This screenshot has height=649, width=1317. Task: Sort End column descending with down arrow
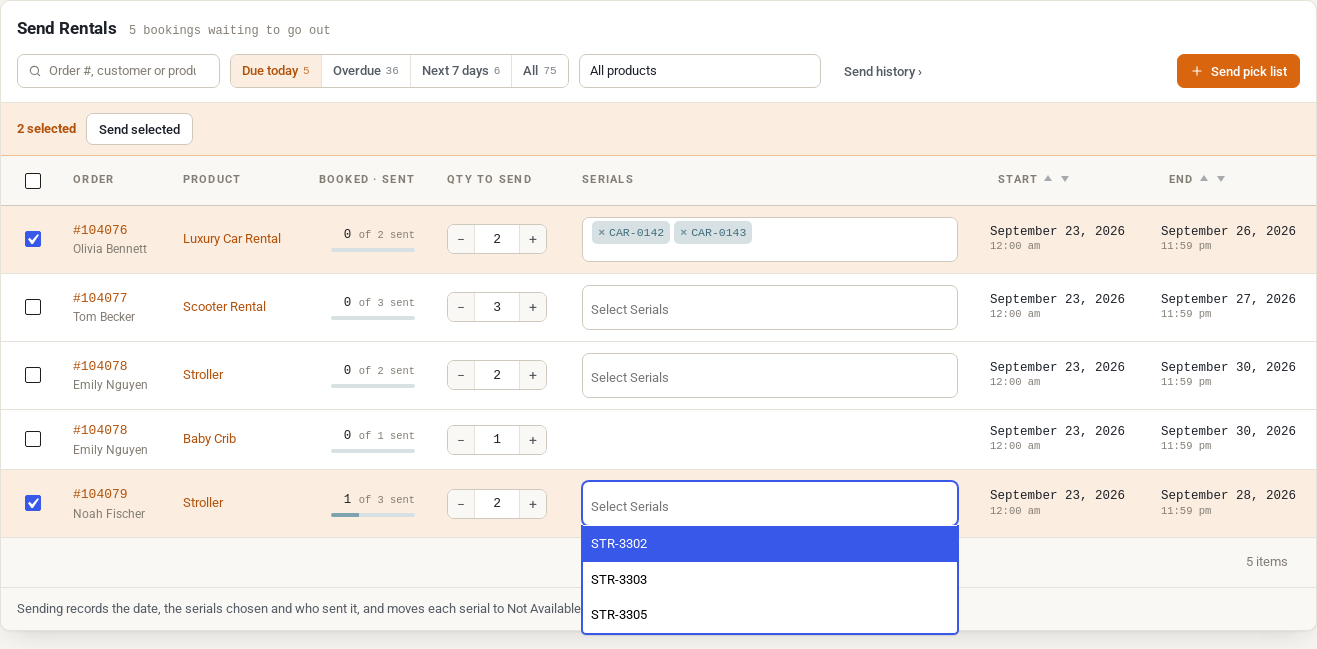tap(1221, 179)
